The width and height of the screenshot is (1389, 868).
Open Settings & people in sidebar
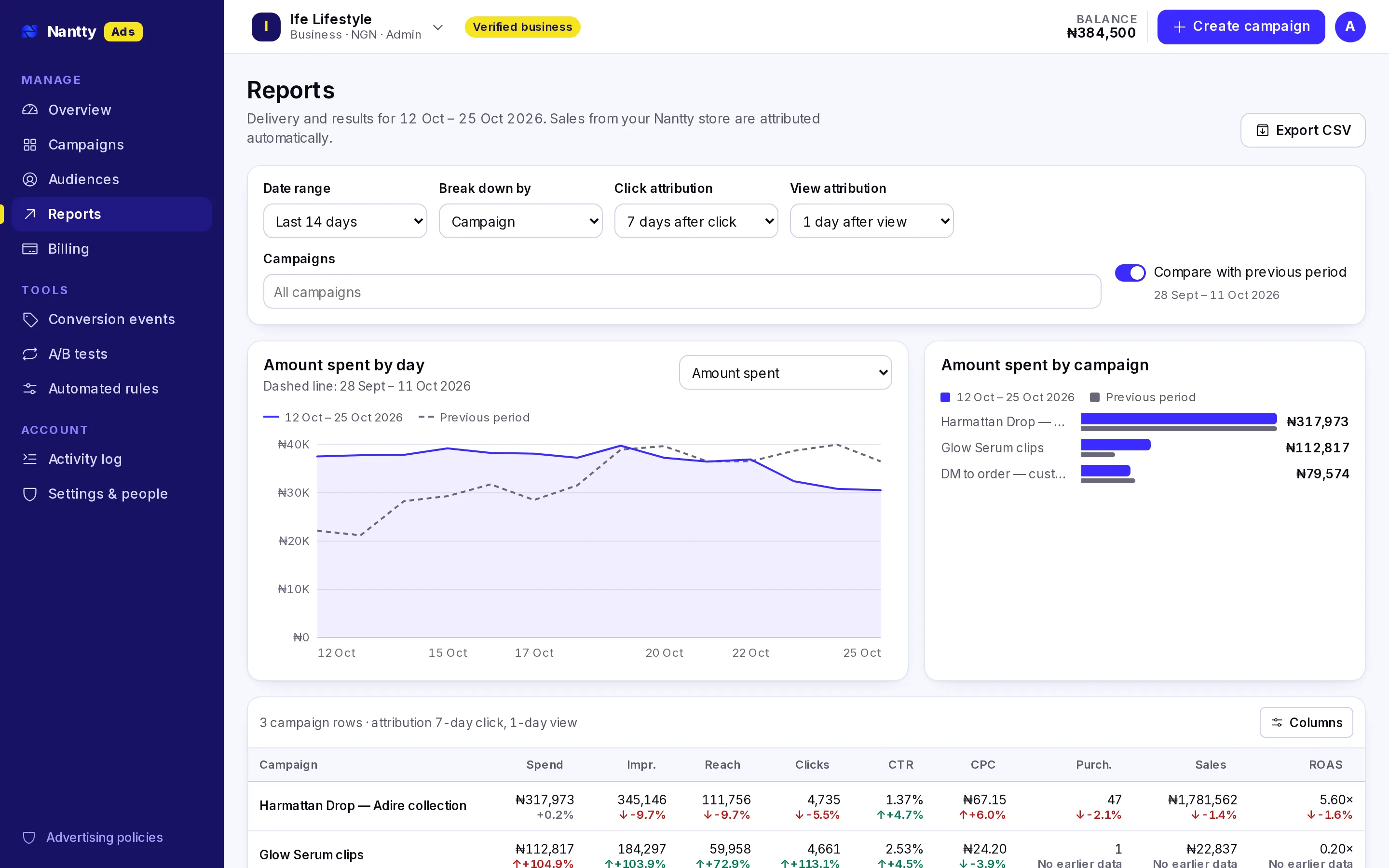pyautogui.click(x=112, y=494)
